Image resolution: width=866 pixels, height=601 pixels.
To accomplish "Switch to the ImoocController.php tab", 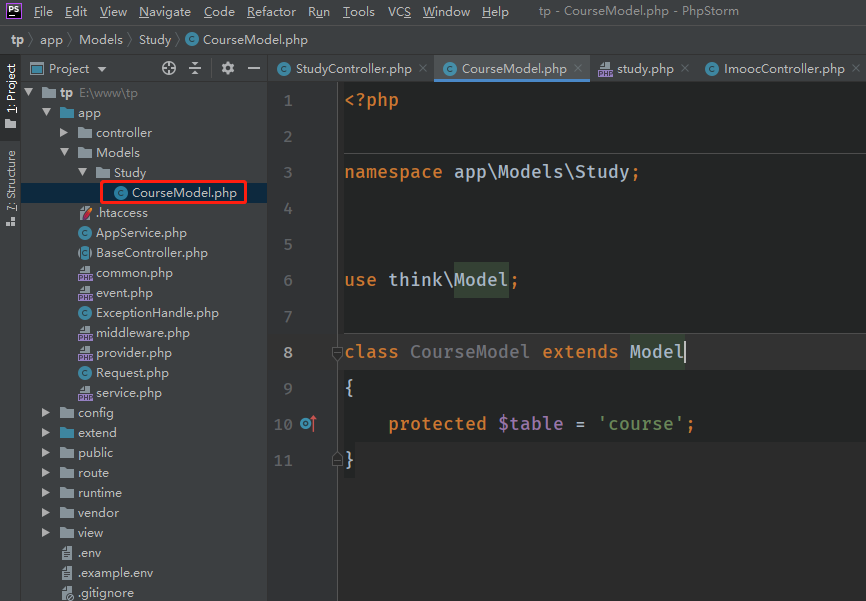I will point(782,68).
